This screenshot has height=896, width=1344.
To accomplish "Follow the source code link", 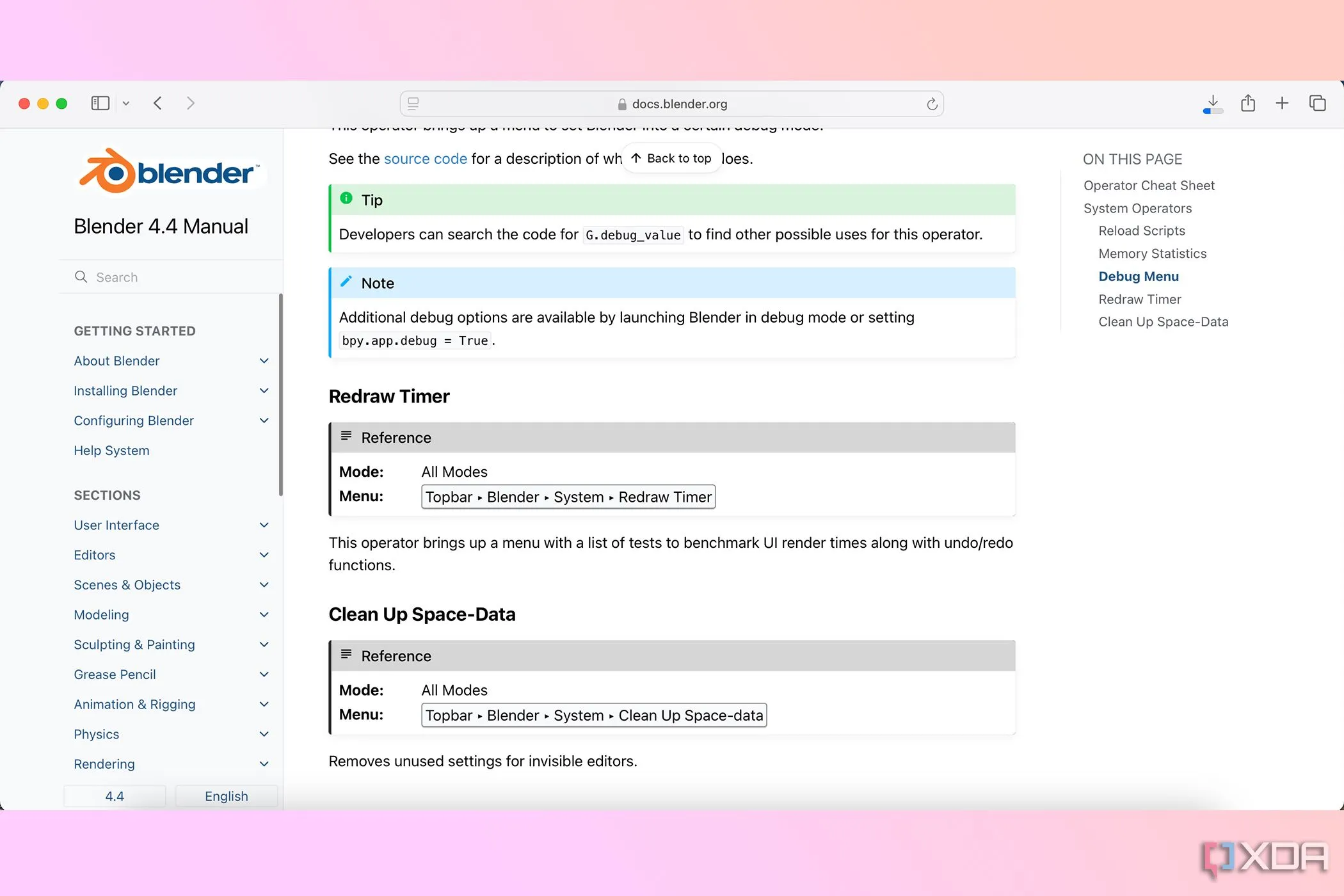I will tap(426, 159).
